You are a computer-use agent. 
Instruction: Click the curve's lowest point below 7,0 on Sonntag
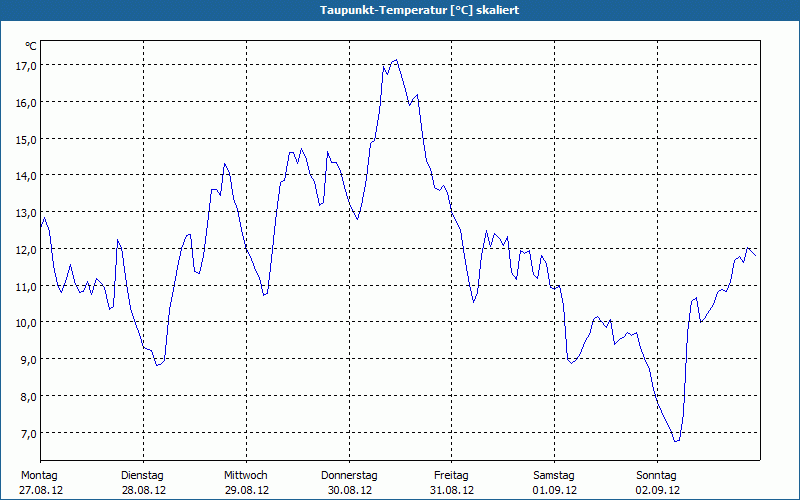click(676, 441)
